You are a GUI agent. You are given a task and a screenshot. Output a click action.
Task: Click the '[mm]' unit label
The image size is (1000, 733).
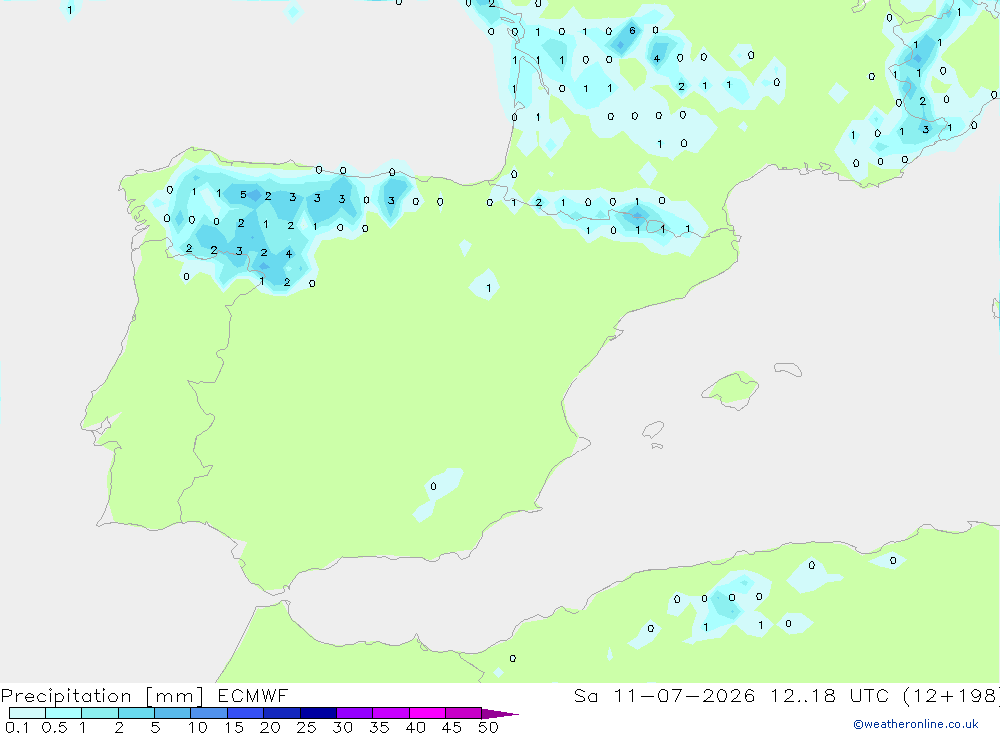point(175,696)
